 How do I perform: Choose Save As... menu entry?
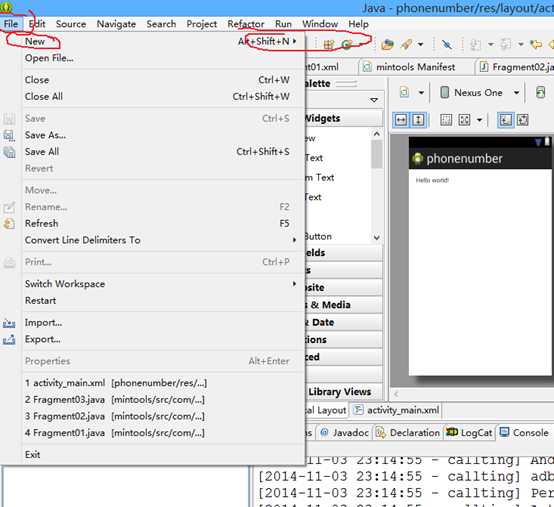pyautogui.click(x=164, y=135)
